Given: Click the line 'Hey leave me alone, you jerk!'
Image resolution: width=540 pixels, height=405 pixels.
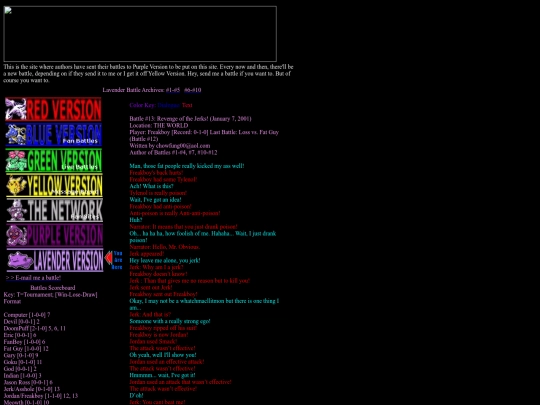Looking at the screenshot, I should (165, 260).
